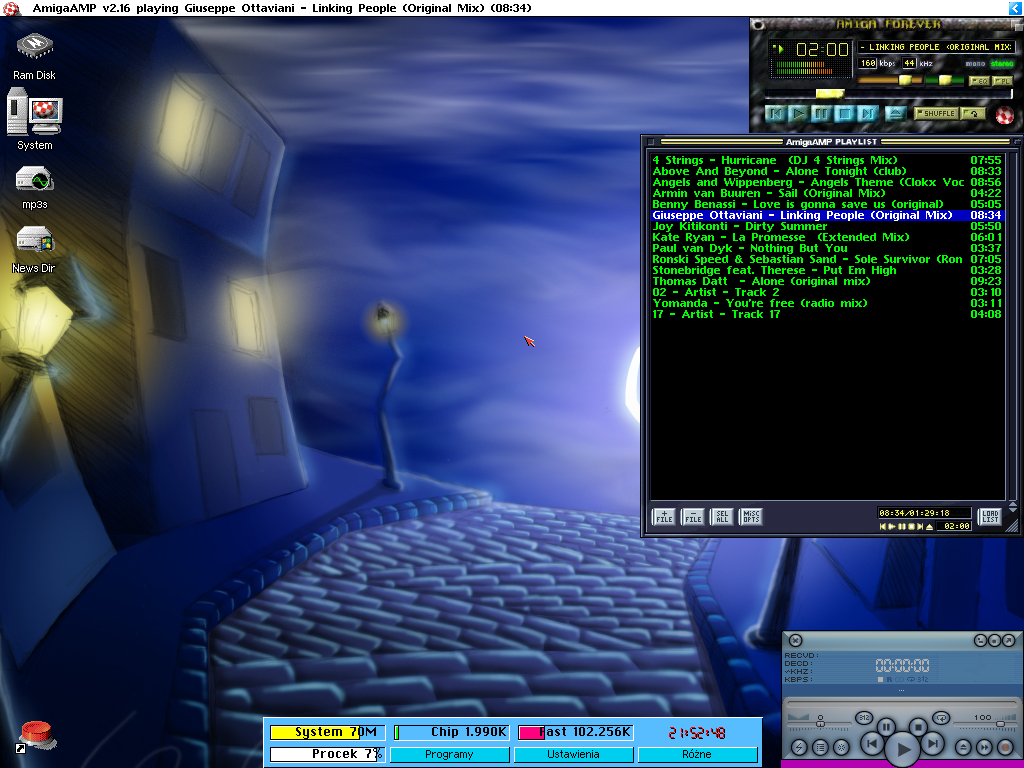Screen dimensions: 1024x768
Task: Click mini pause button in playlist footer
Action: point(902,526)
